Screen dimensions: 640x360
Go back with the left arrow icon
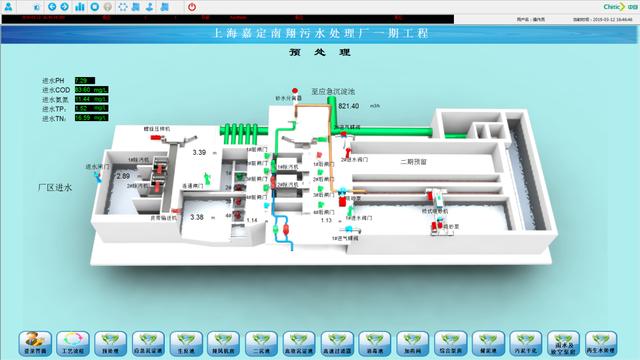coord(52,7)
